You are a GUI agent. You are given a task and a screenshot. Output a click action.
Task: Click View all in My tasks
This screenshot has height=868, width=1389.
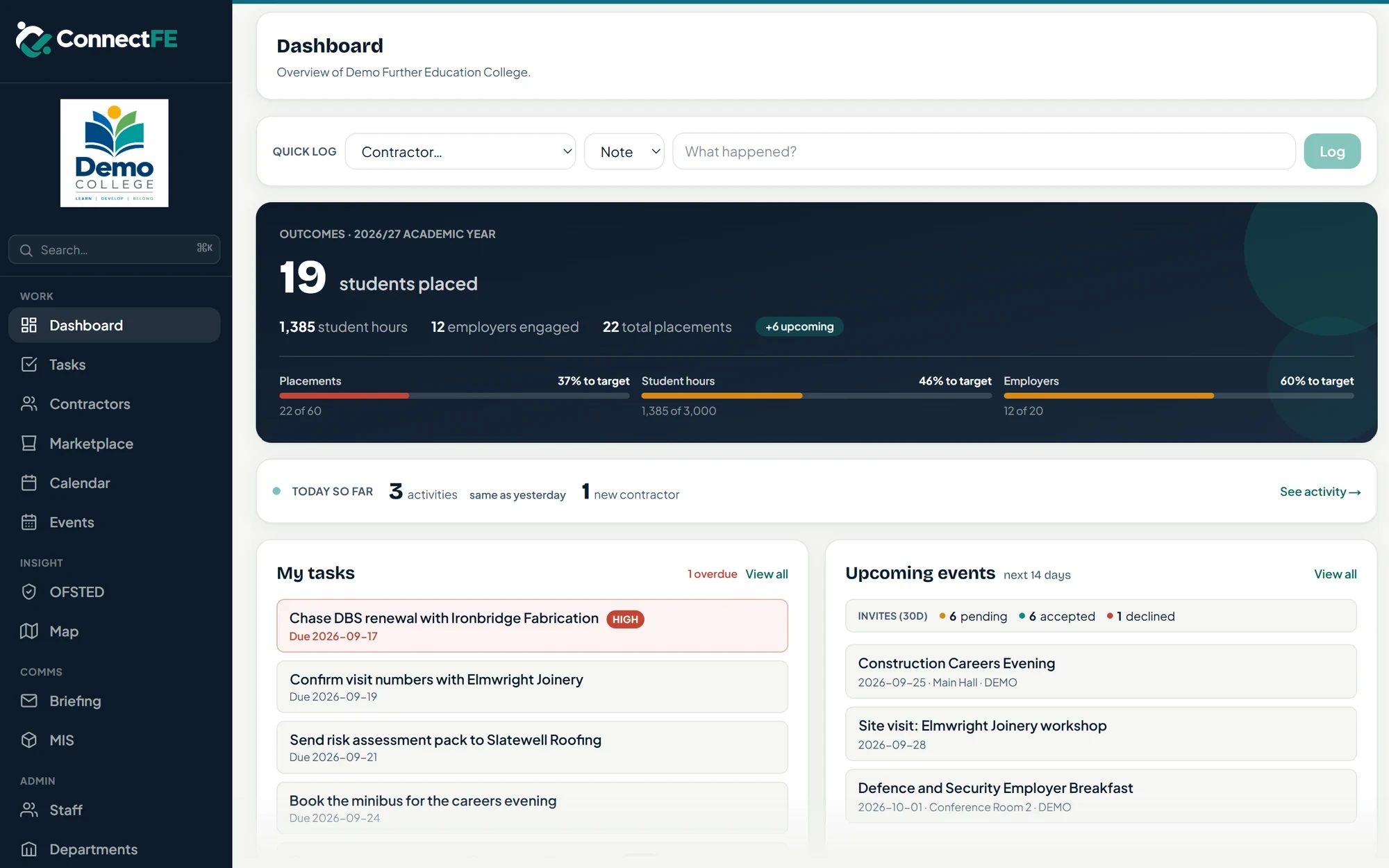[x=767, y=574]
